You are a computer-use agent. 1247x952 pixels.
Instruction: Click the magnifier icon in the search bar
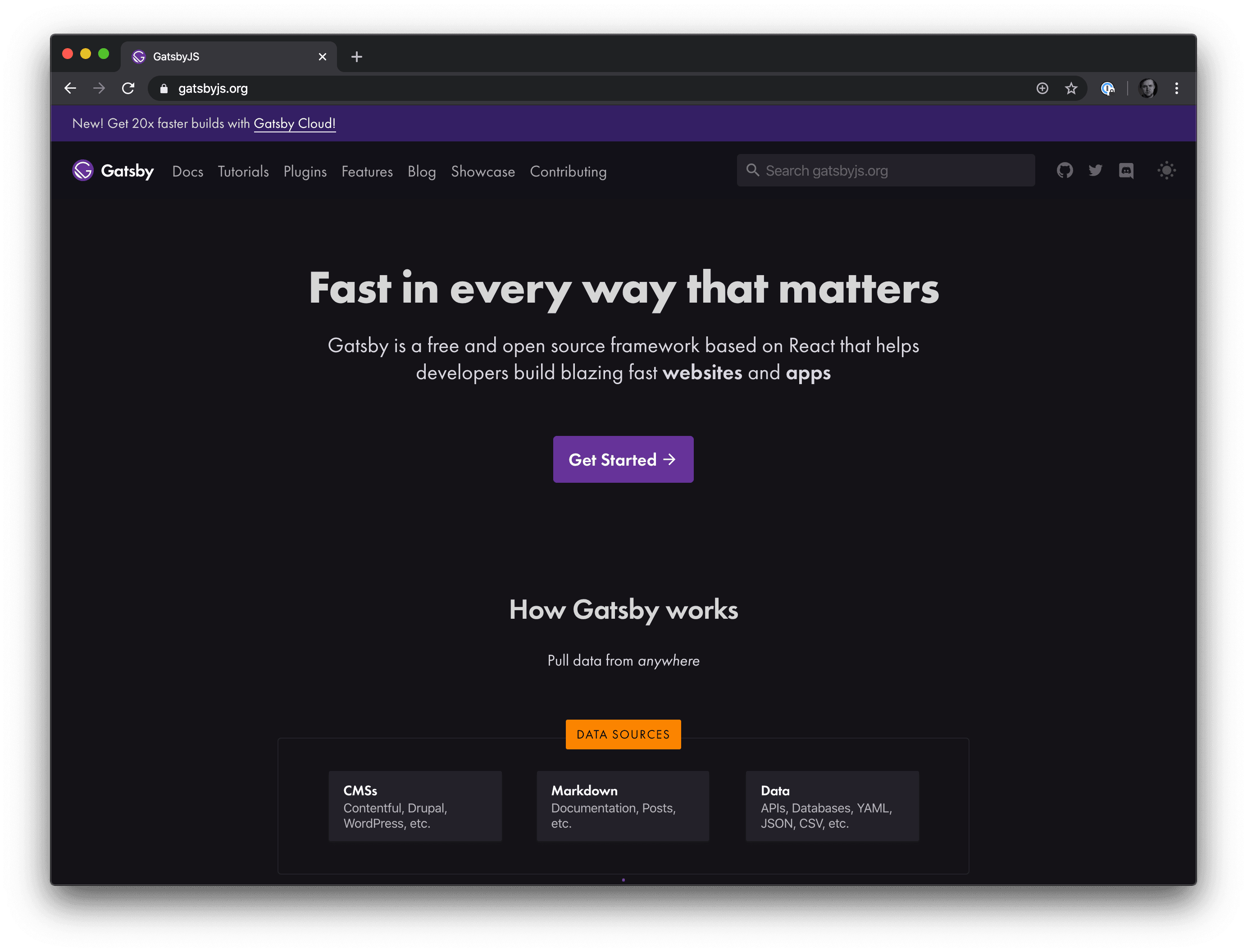pyautogui.click(x=752, y=170)
